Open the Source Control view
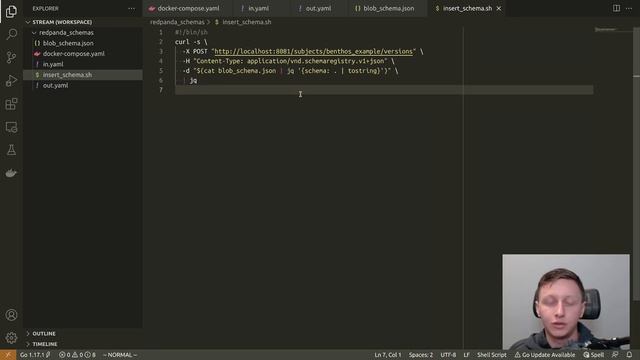The height and width of the screenshot is (360, 640). (11, 57)
